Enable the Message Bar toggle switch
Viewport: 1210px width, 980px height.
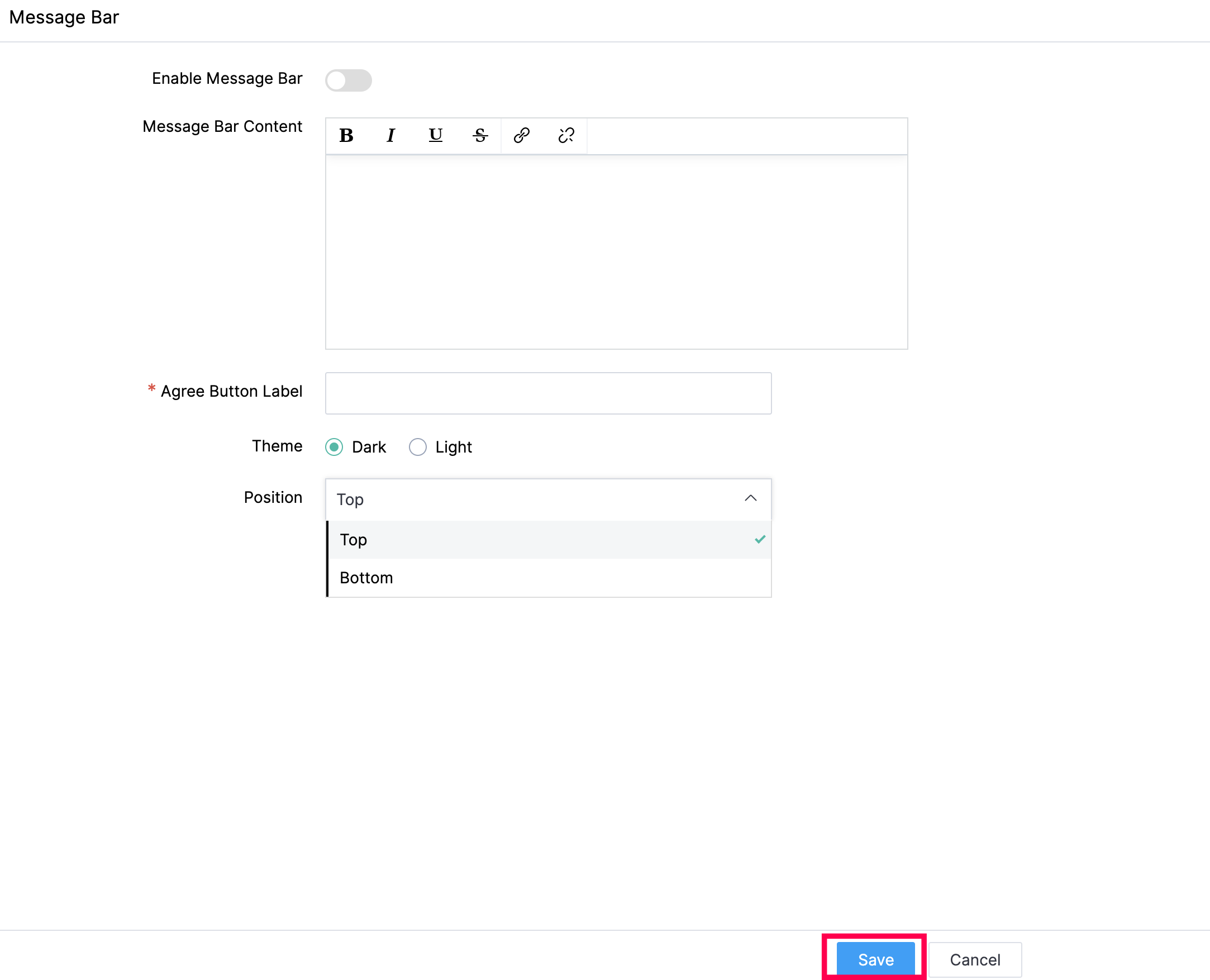click(348, 80)
